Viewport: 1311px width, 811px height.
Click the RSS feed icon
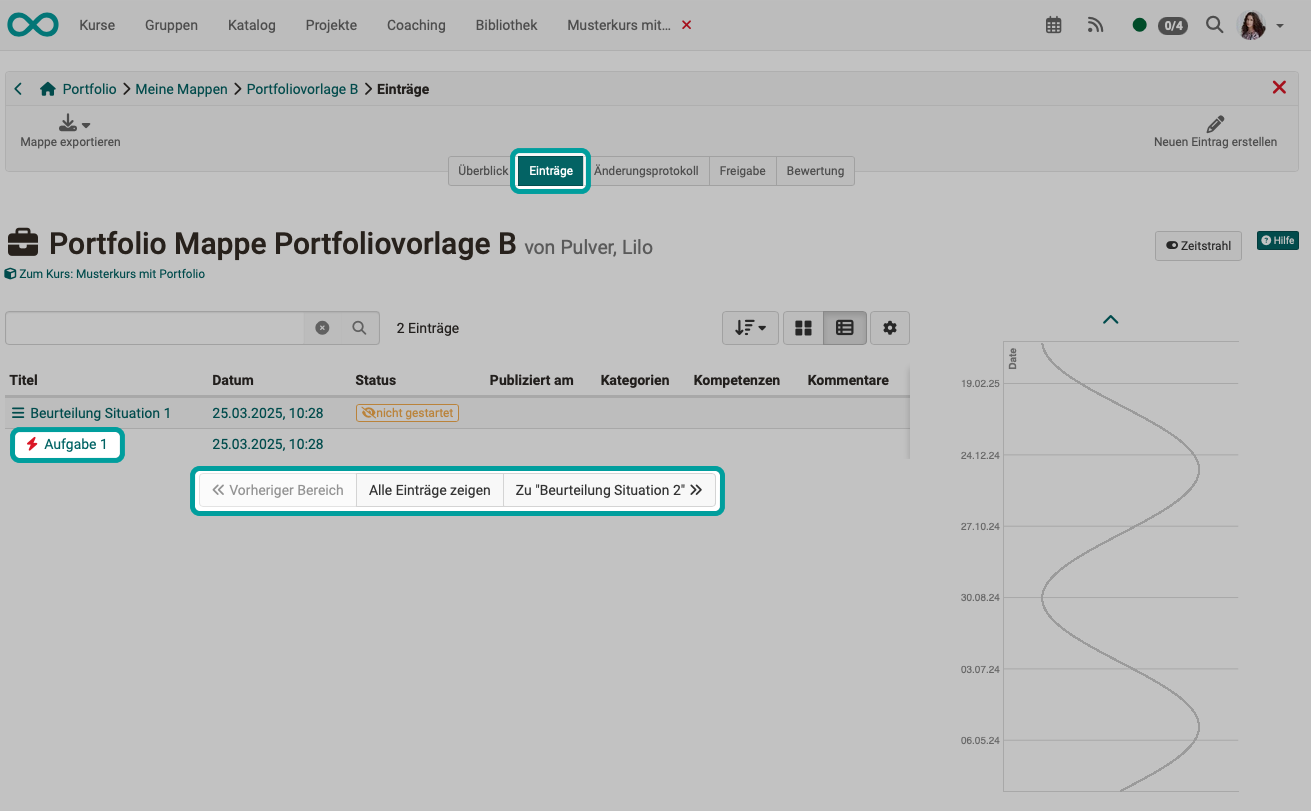[1095, 24]
